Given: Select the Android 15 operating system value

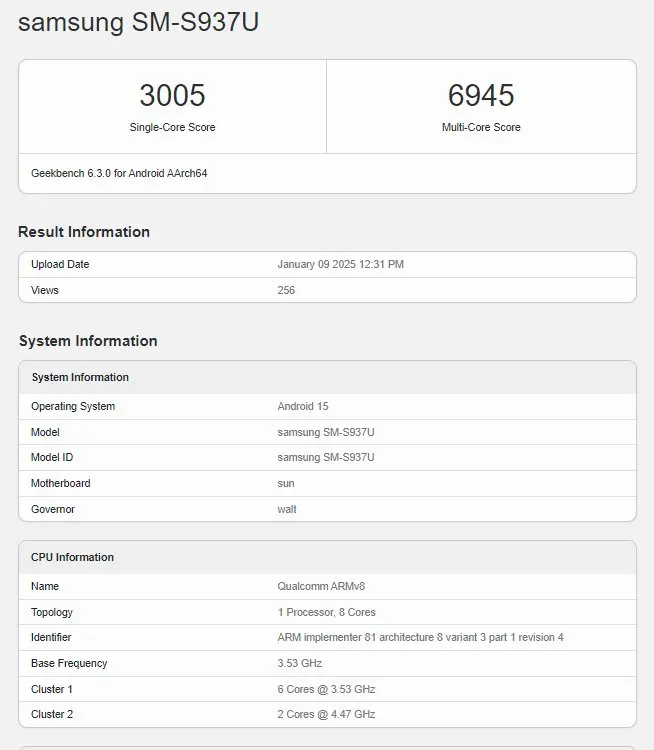Looking at the screenshot, I should 302,406.
